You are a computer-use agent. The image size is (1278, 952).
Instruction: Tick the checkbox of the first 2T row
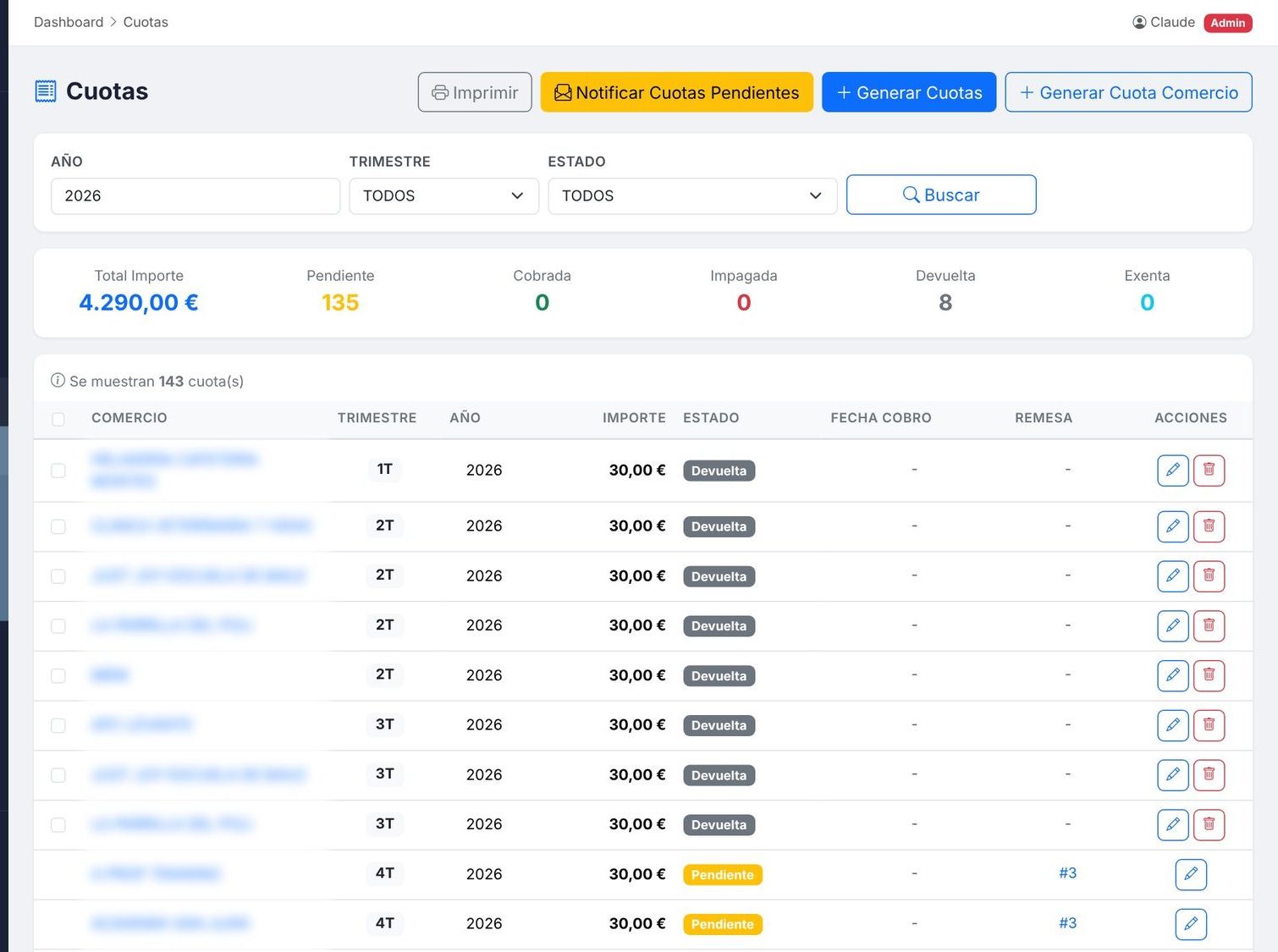pyautogui.click(x=58, y=526)
